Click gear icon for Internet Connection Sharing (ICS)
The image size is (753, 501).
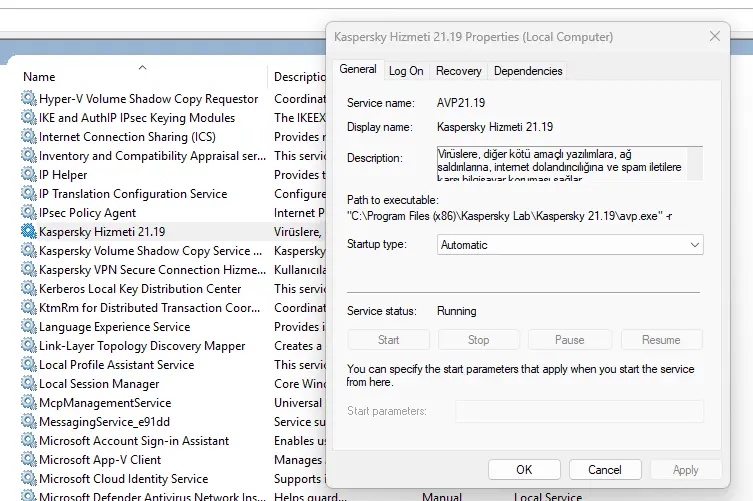point(29,136)
